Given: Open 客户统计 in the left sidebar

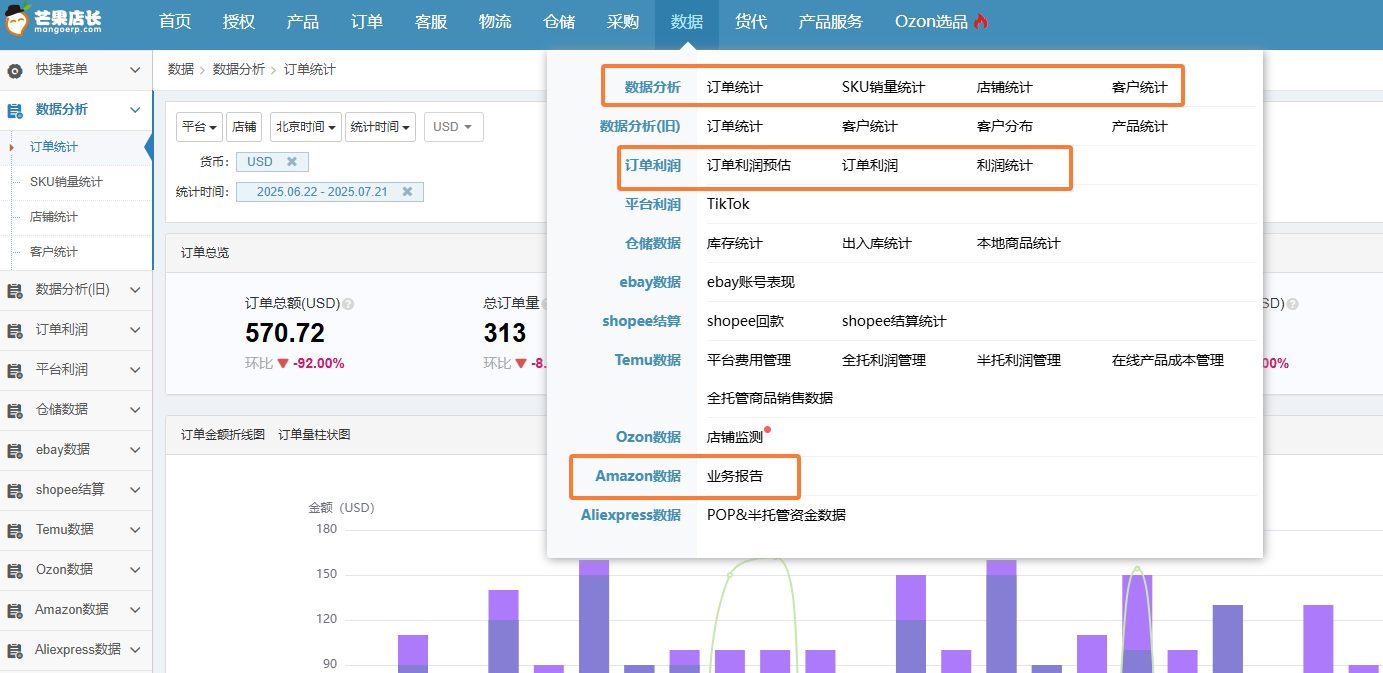Looking at the screenshot, I should [54, 252].
